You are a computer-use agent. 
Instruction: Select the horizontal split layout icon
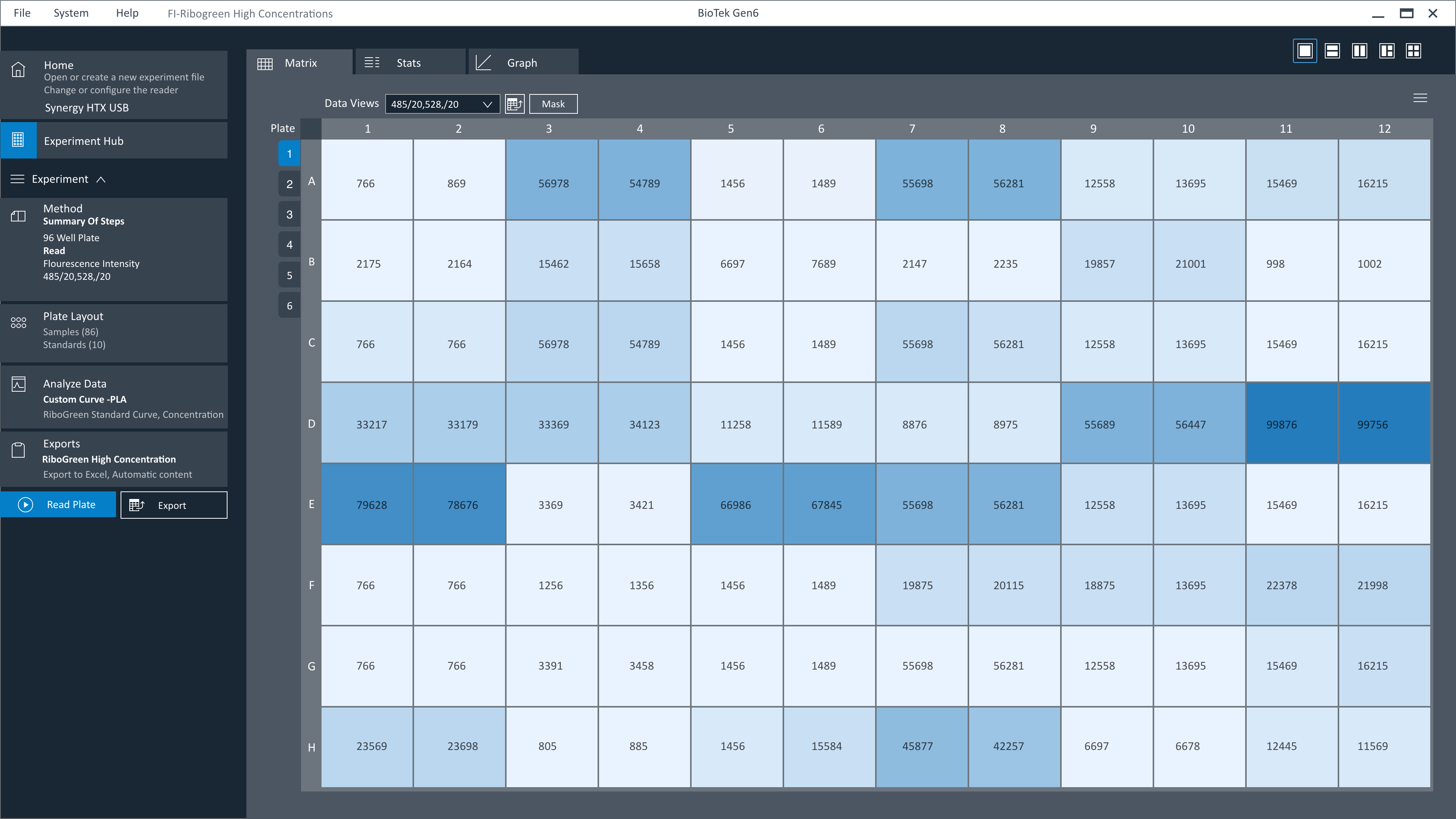[x=1332, y=51]
